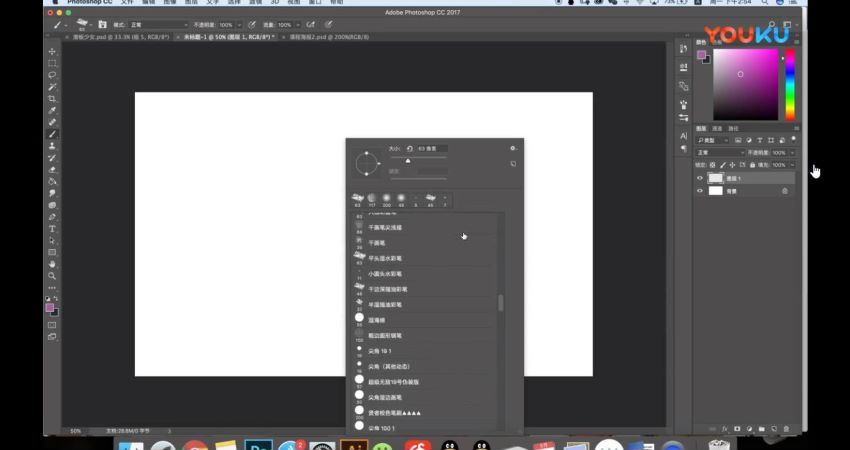
Task: Toggle the airbrush option in options bar
Action: [313, 24]
